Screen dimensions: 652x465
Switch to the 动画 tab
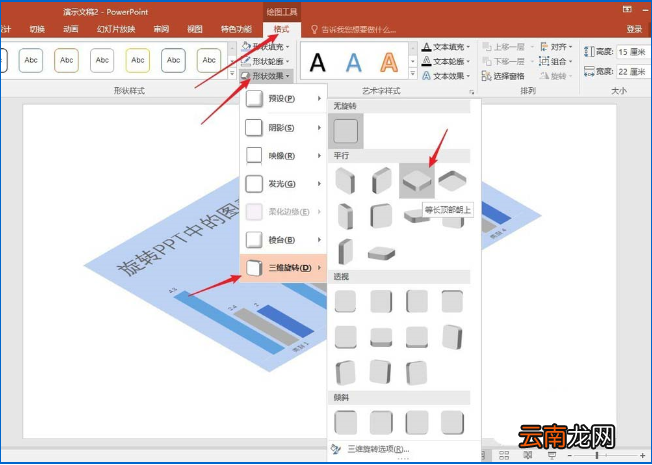(71, 29)
